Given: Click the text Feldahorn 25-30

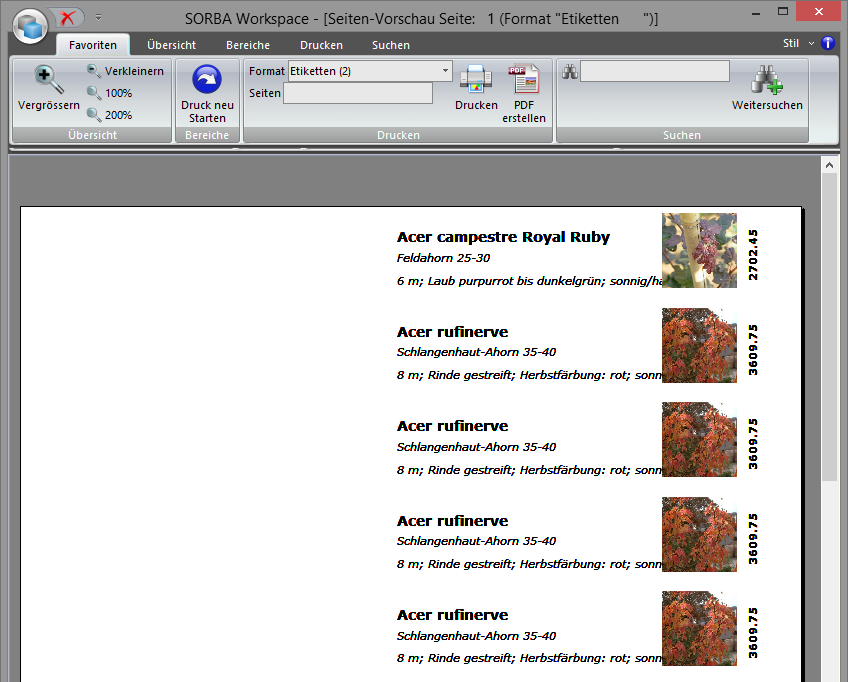Looking at the screenshot, I should tap(443, 258).
